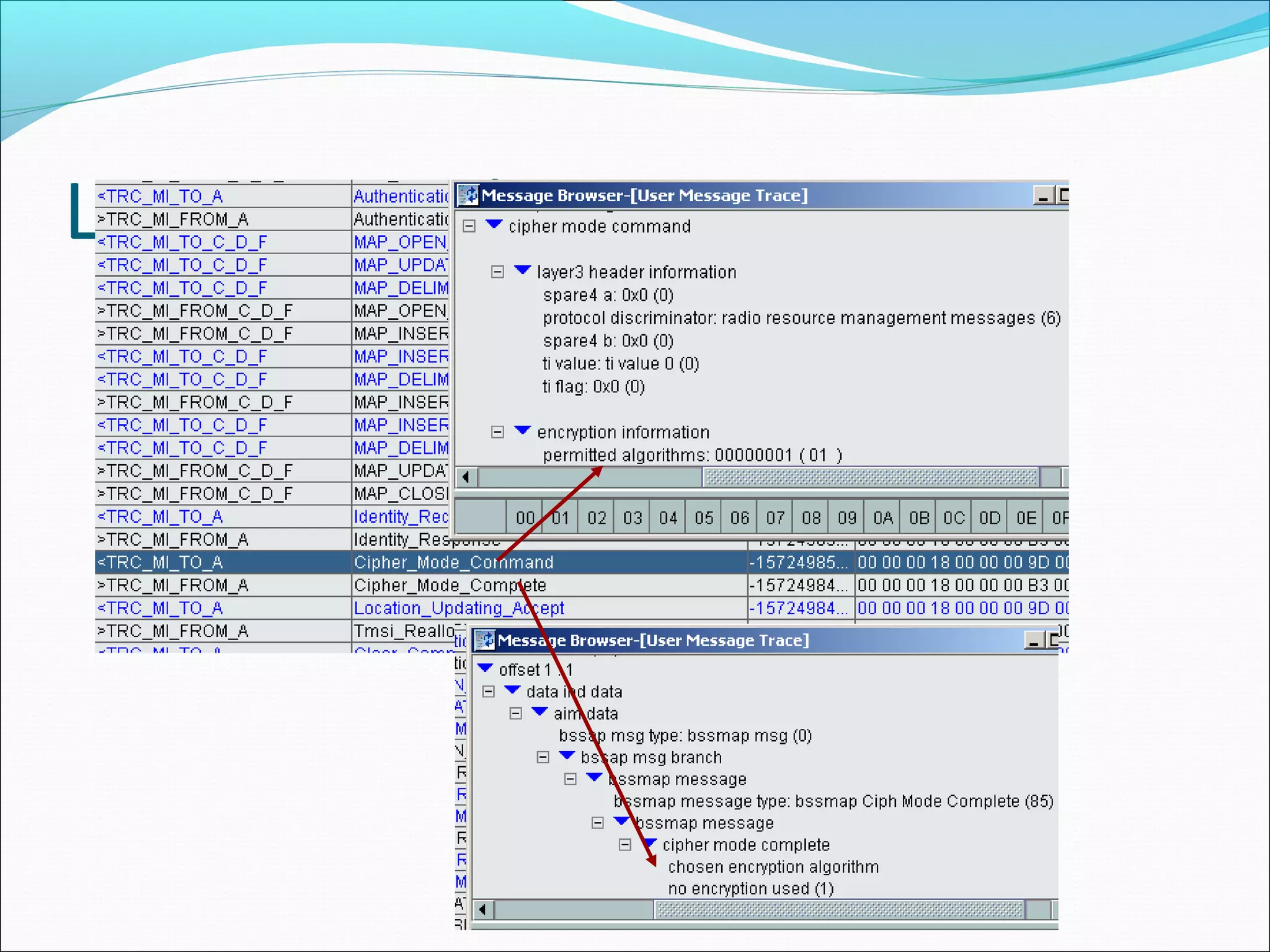This screenshot has height=952, width=1270.
Task: Collapse layer3 header information node
Action: (x=497, y=272)
